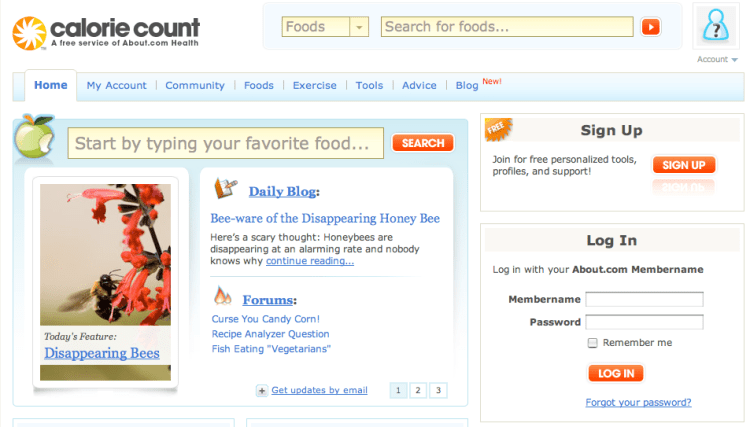Enable the Remember me checkbox
This screenshot has height=427, width=750.
[593, 343]
